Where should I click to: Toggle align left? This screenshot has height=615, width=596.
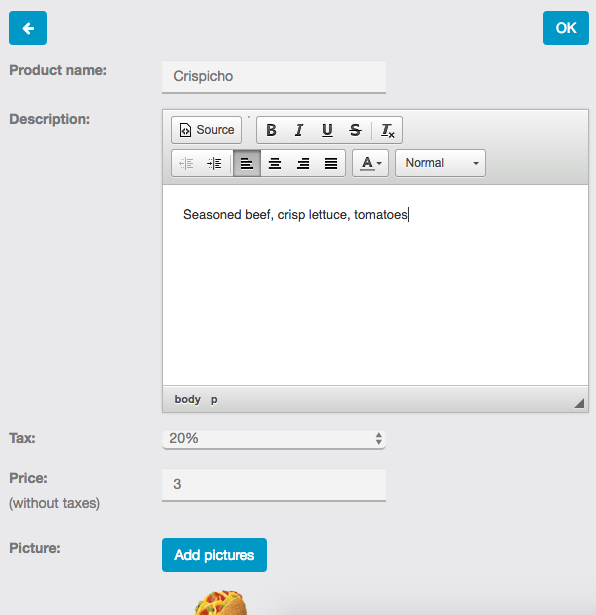point(247,163)
